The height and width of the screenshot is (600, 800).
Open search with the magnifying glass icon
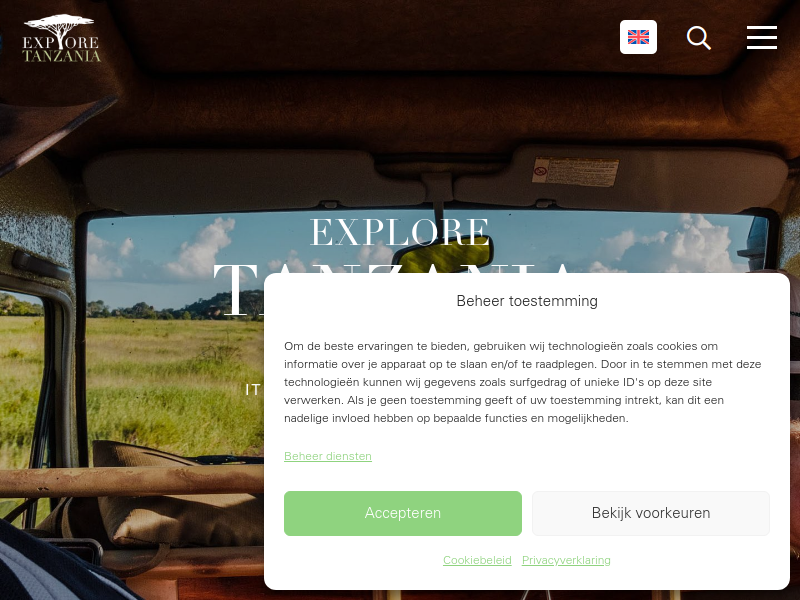tap(698, 38)
